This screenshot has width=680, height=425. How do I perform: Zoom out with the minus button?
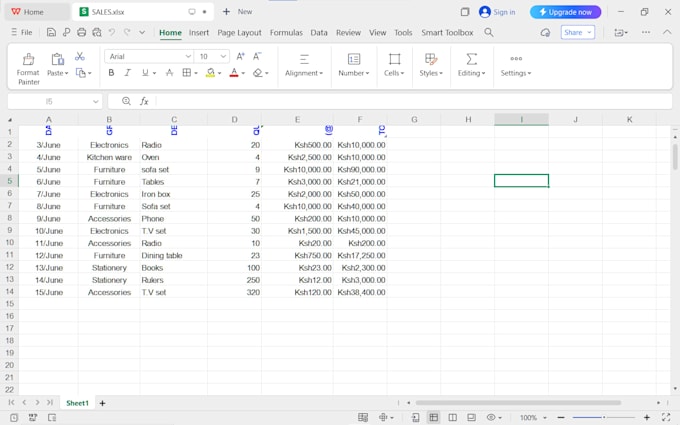(x=561, y=417)
